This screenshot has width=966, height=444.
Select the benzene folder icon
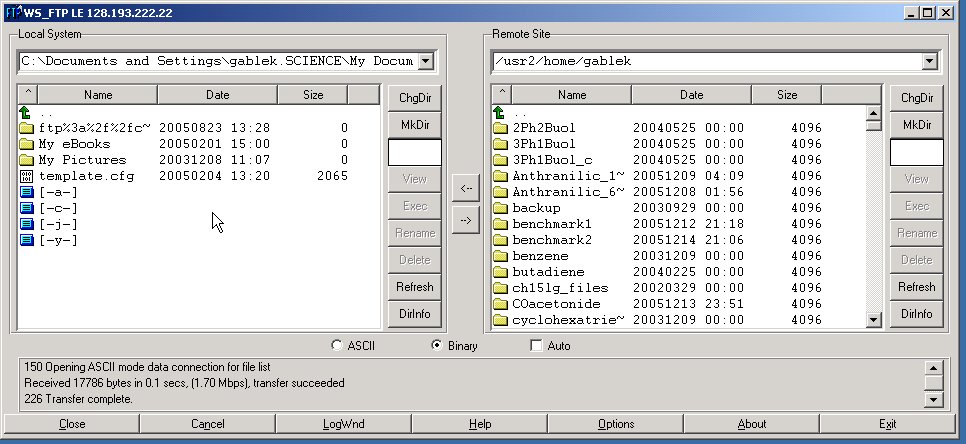coord(500,256)
